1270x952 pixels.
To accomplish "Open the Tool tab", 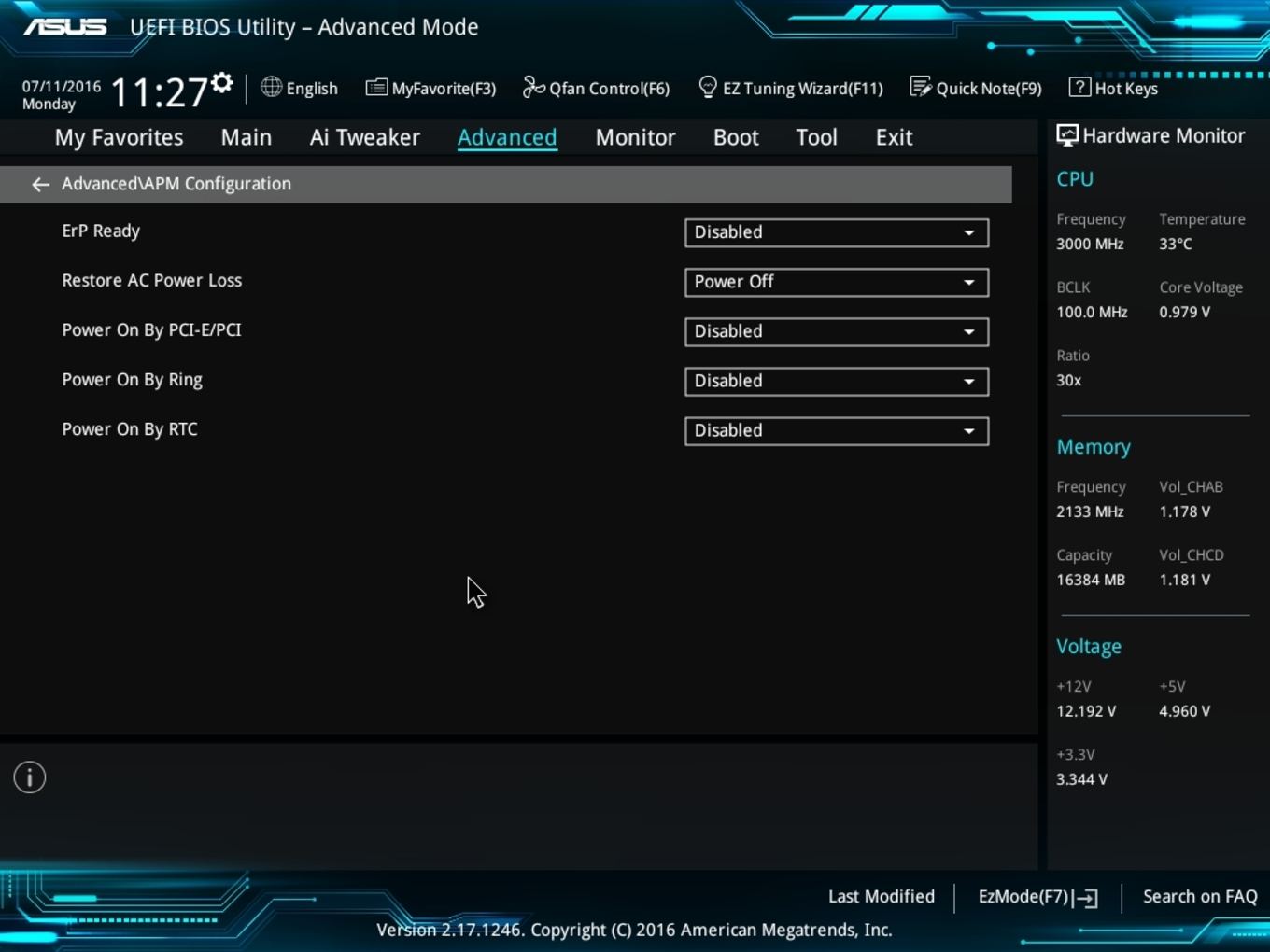I will 816,137.
